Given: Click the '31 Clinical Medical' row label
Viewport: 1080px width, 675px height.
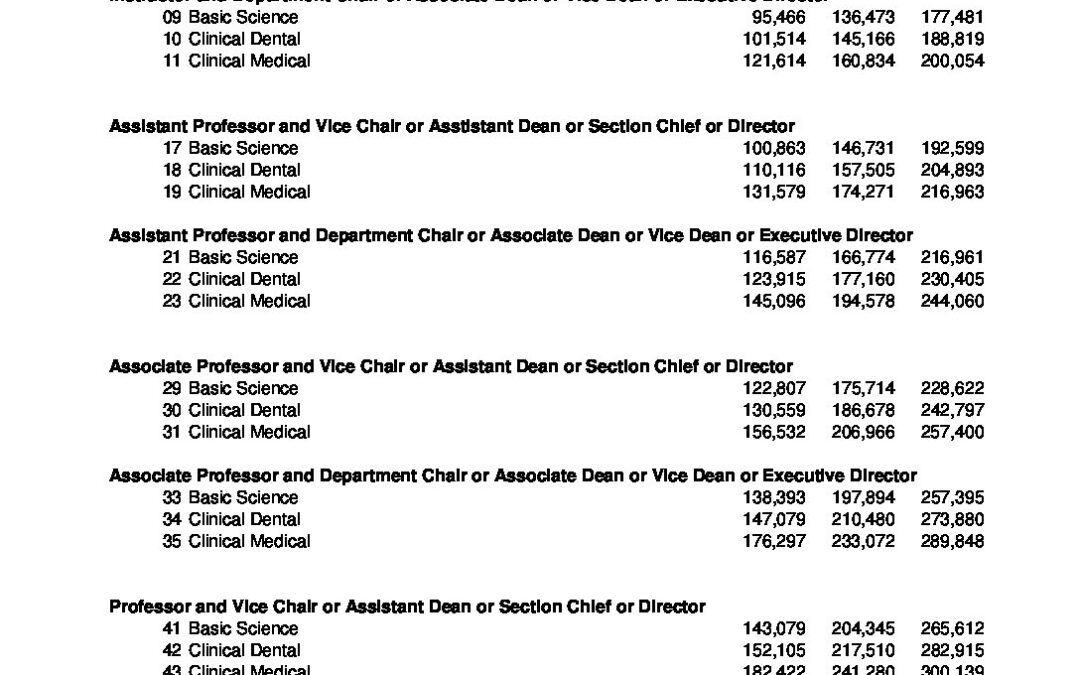Looking at the screenshot, I should (236, 433).
